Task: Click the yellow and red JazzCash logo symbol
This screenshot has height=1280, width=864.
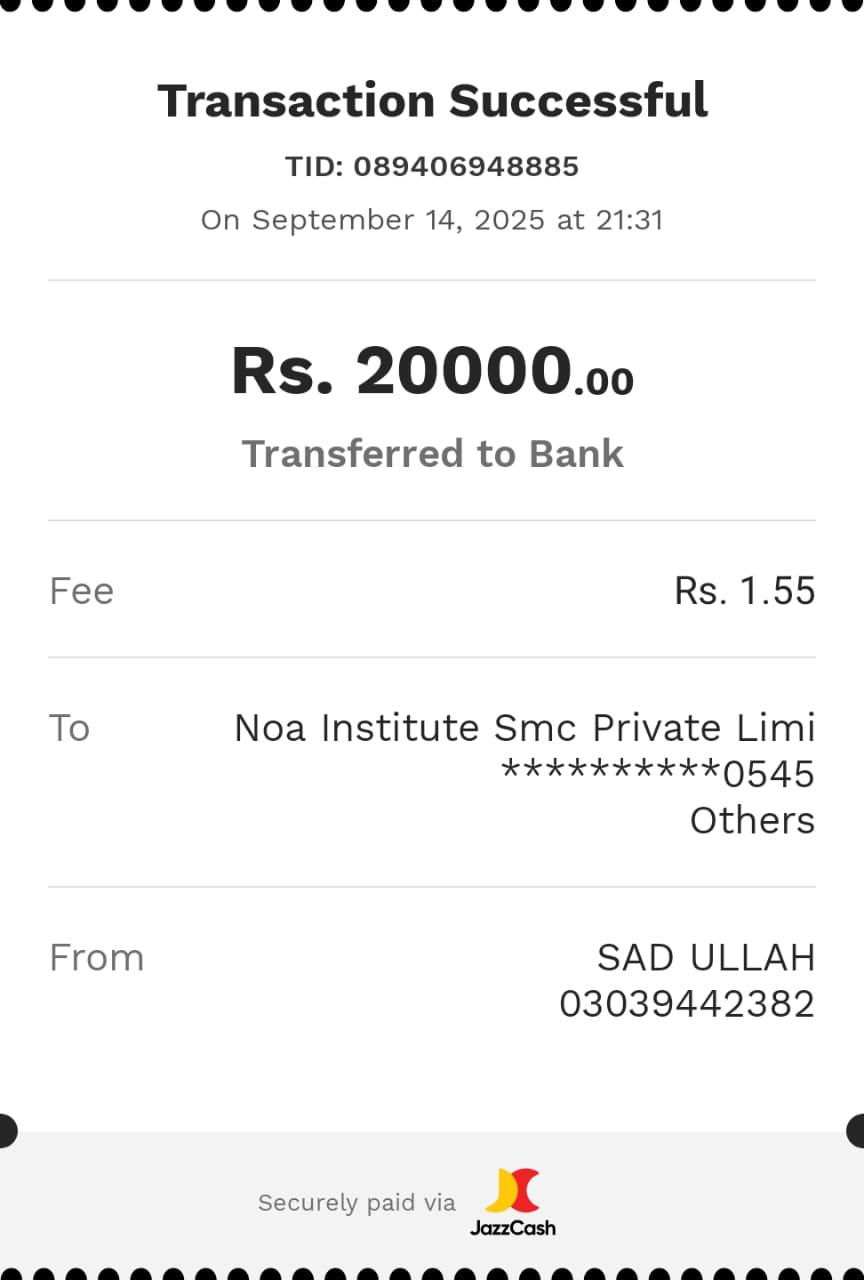Action: pos(512,1190)
